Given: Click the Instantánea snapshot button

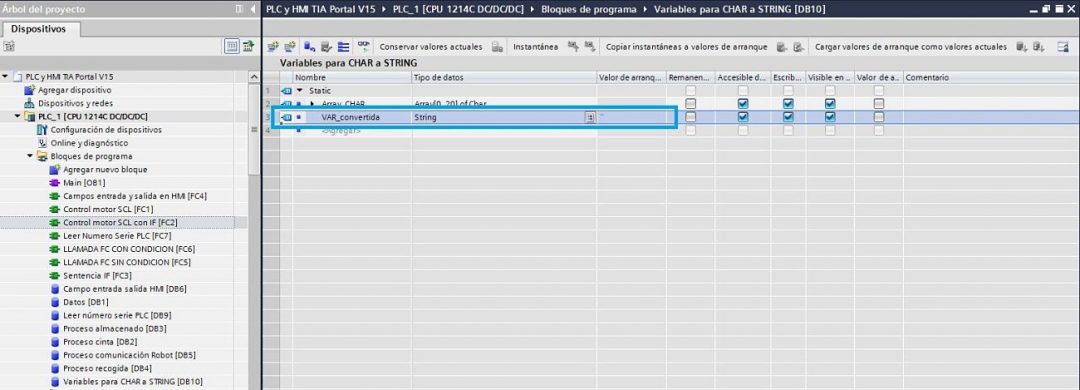Looking at the screenshot, I should (535, 47).
